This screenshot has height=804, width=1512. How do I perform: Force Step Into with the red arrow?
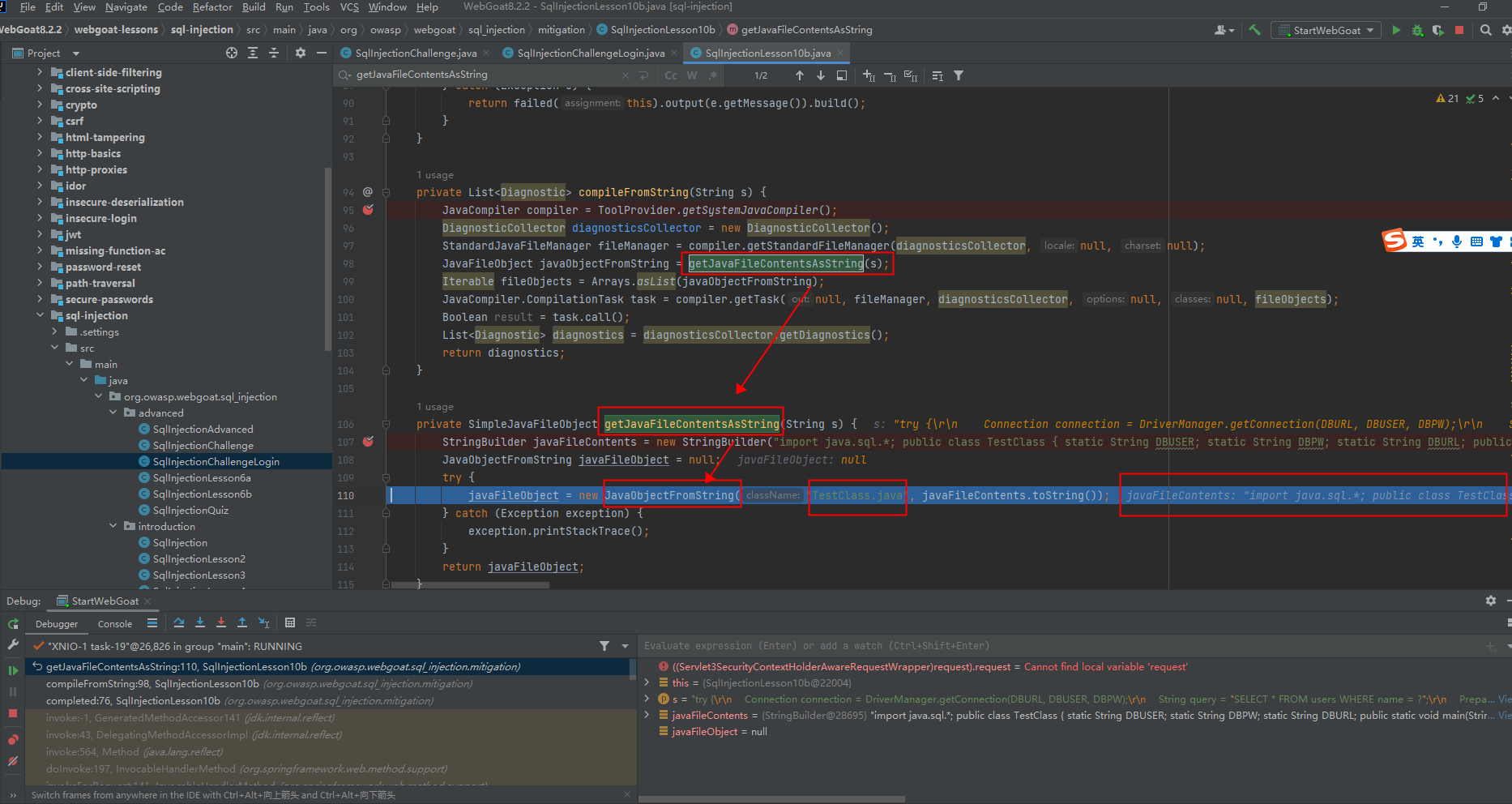[221, 622]
